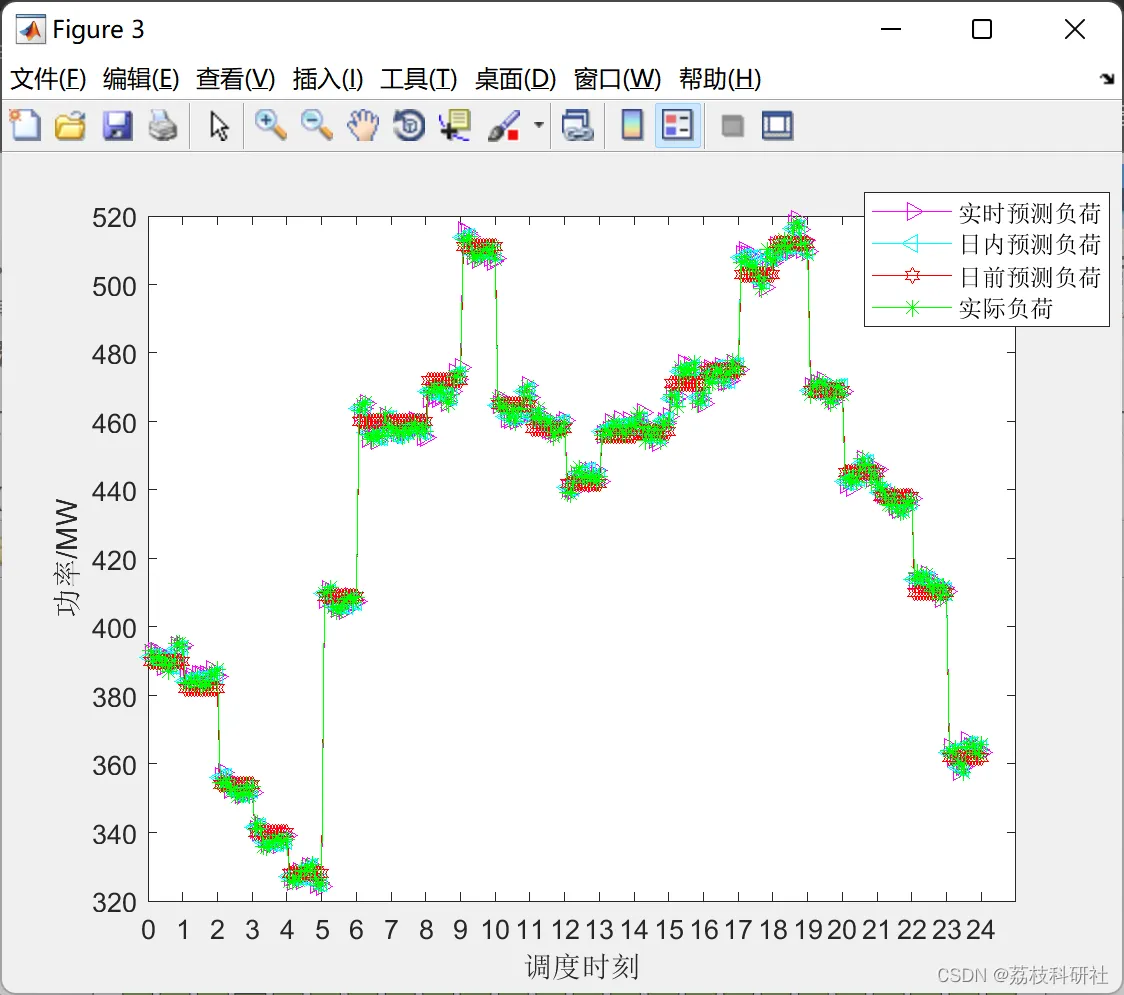Click the y-axis tick label 440

(114, 491)
